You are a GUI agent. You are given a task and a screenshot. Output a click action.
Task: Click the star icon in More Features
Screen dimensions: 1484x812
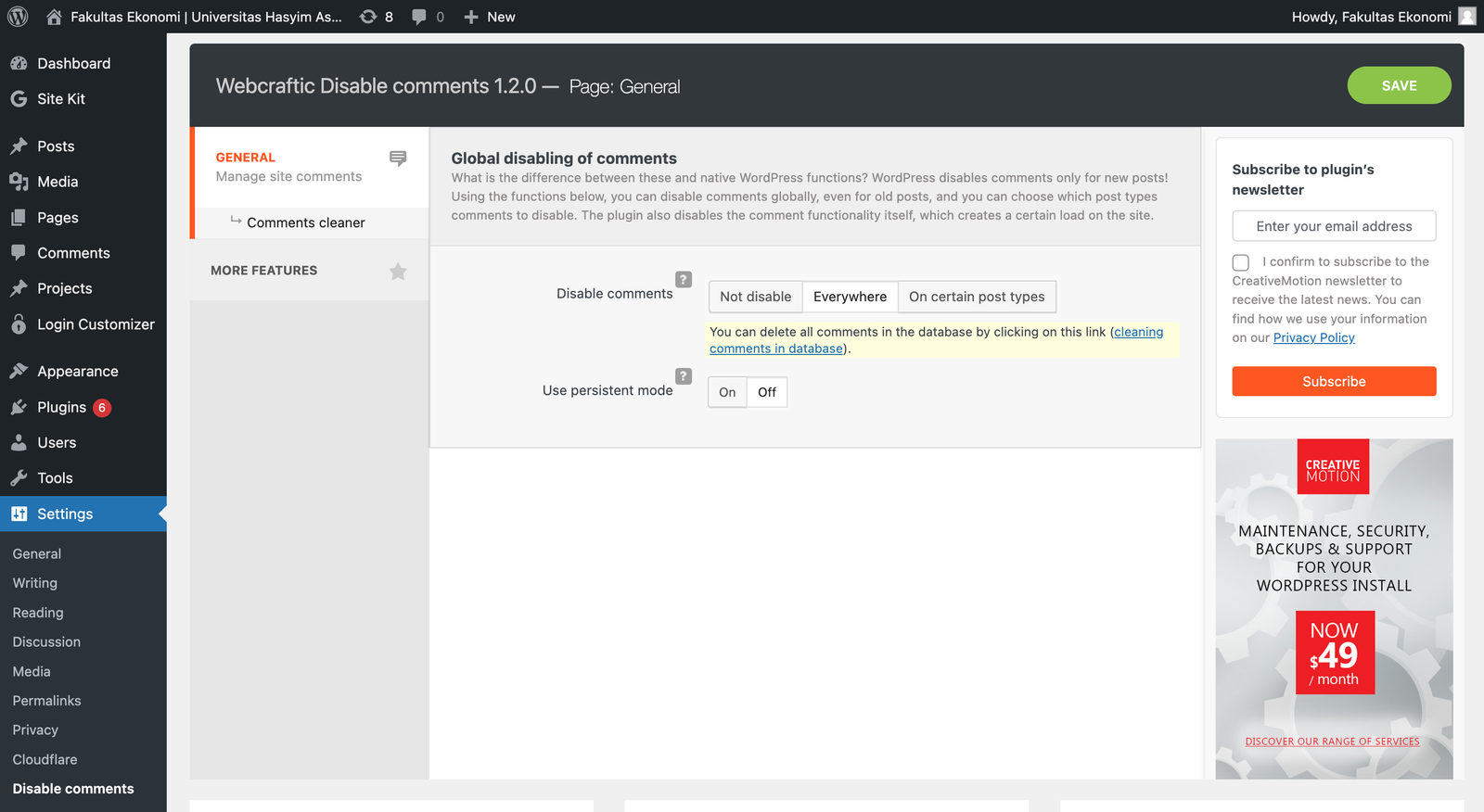pyautogui.click(x=398, y=272)
